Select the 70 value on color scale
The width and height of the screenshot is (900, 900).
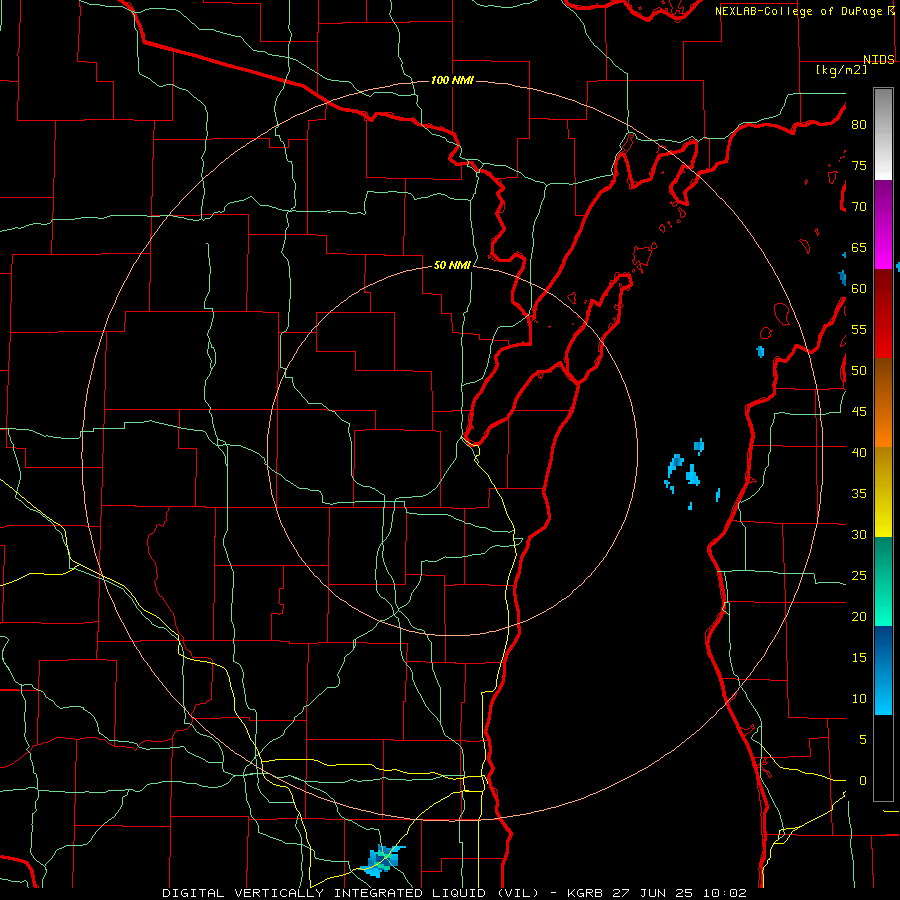coord(859,207)
